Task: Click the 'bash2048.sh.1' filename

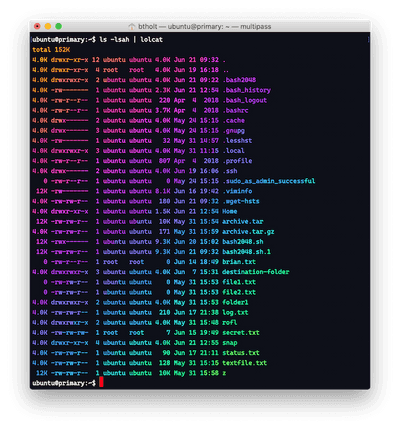Action: tap(247, 252)
